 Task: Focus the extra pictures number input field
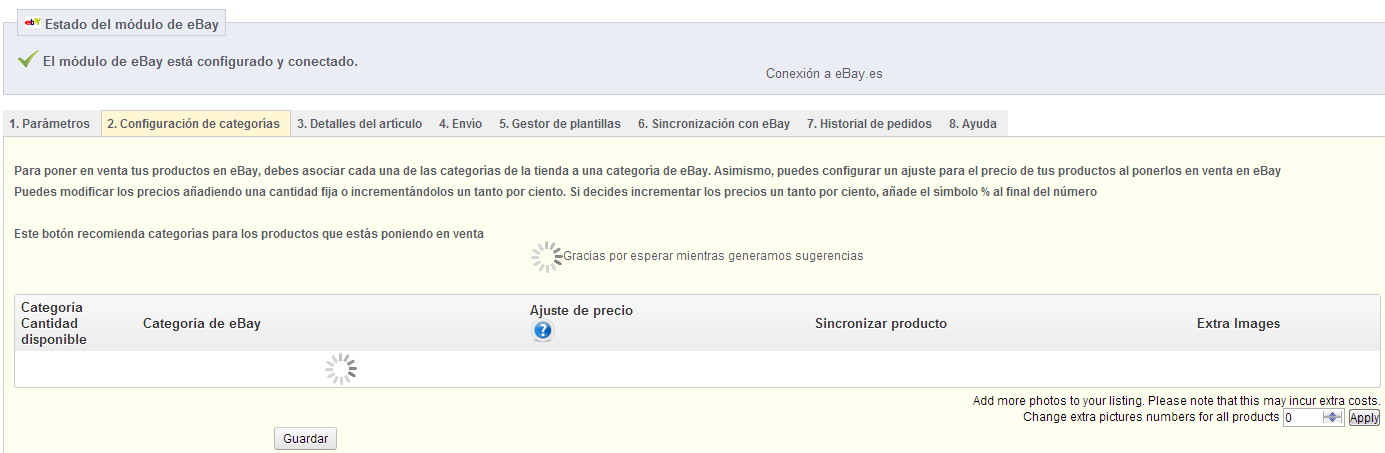point(1303,418)
